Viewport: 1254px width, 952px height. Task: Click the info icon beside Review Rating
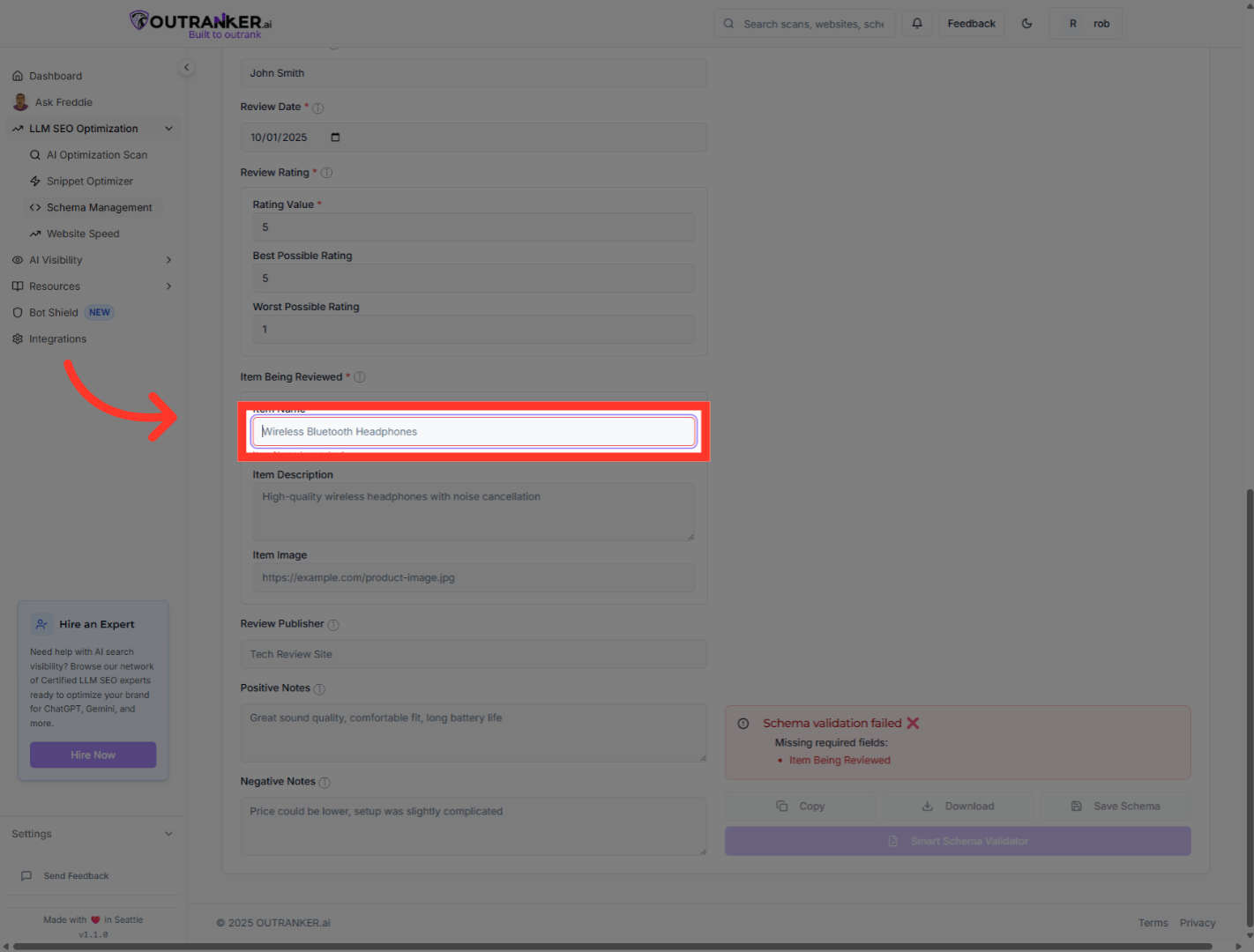(x=326, y=173)
